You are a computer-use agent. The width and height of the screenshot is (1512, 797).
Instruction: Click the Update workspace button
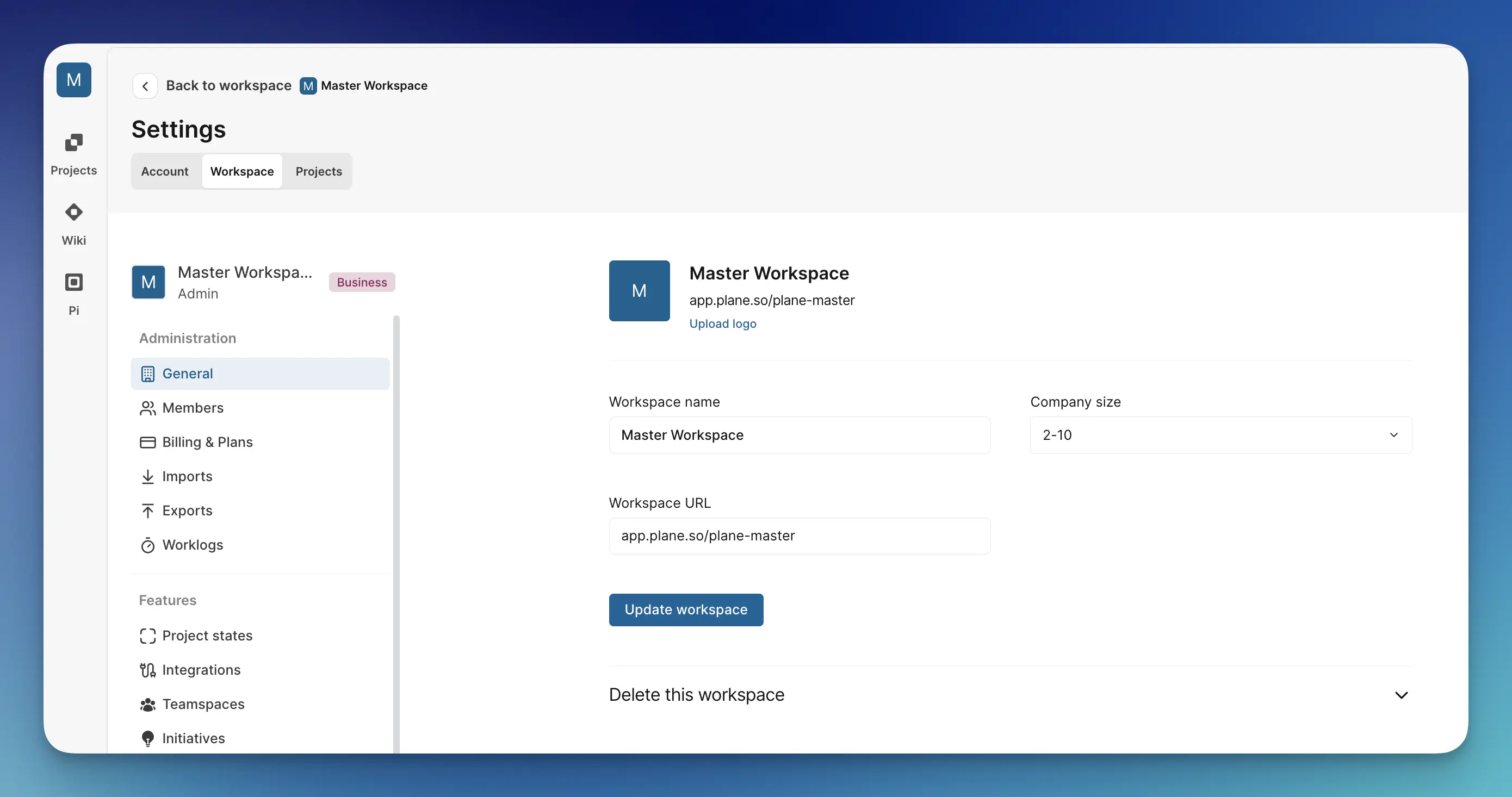tap(685, 610)
